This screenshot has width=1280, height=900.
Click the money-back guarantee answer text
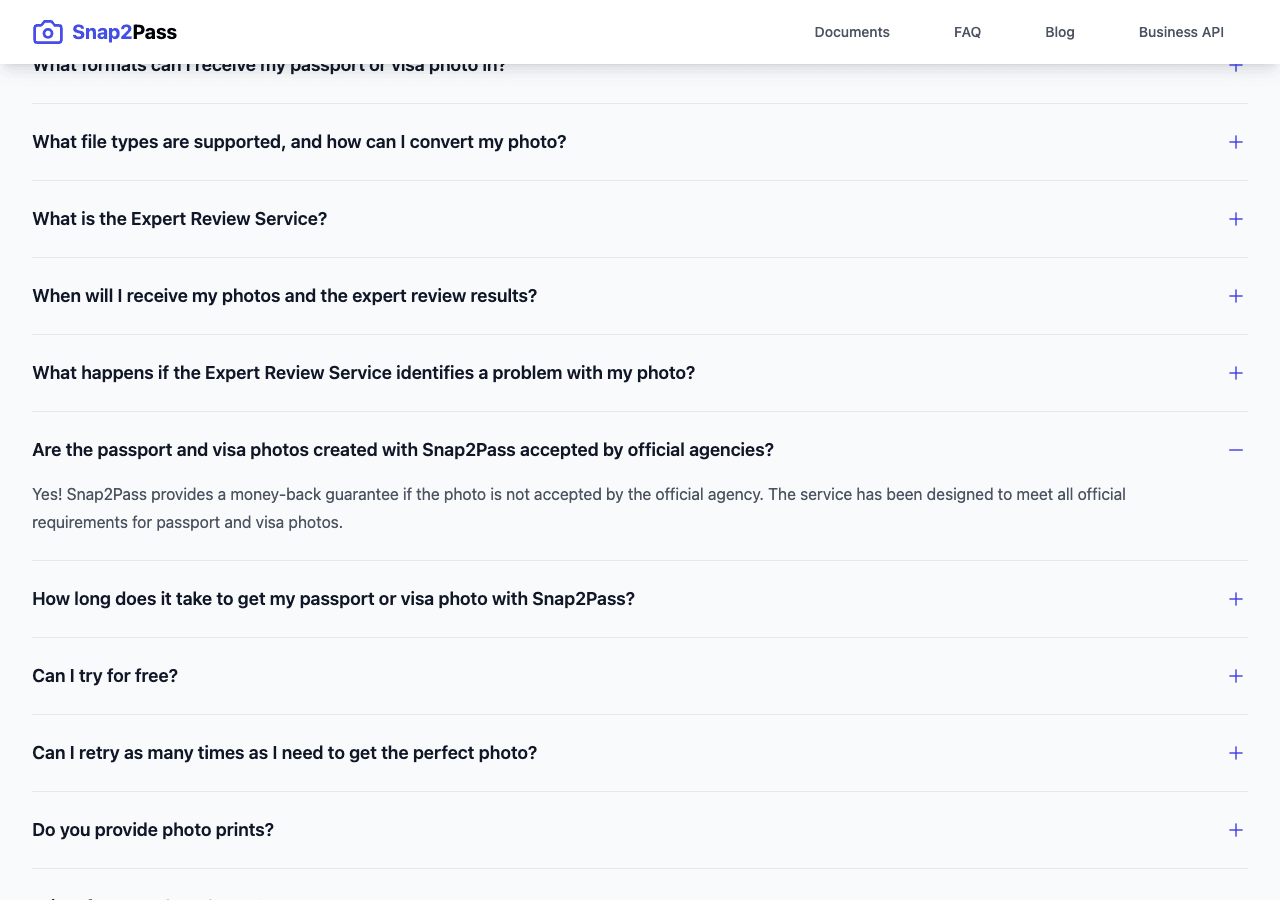tap(579, 508)
